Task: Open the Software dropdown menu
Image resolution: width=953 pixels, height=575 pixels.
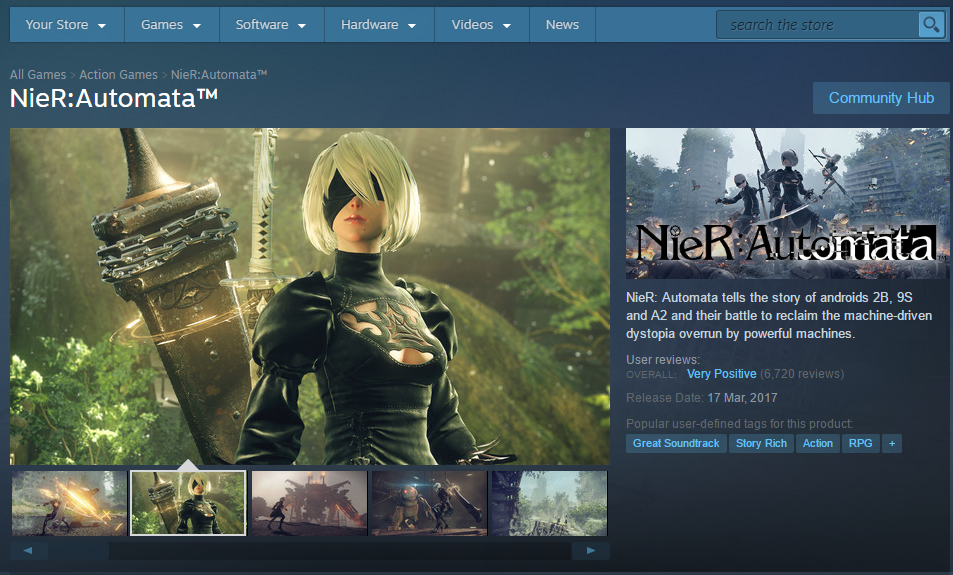Action: pyautogui.click(x=271, y=25)
